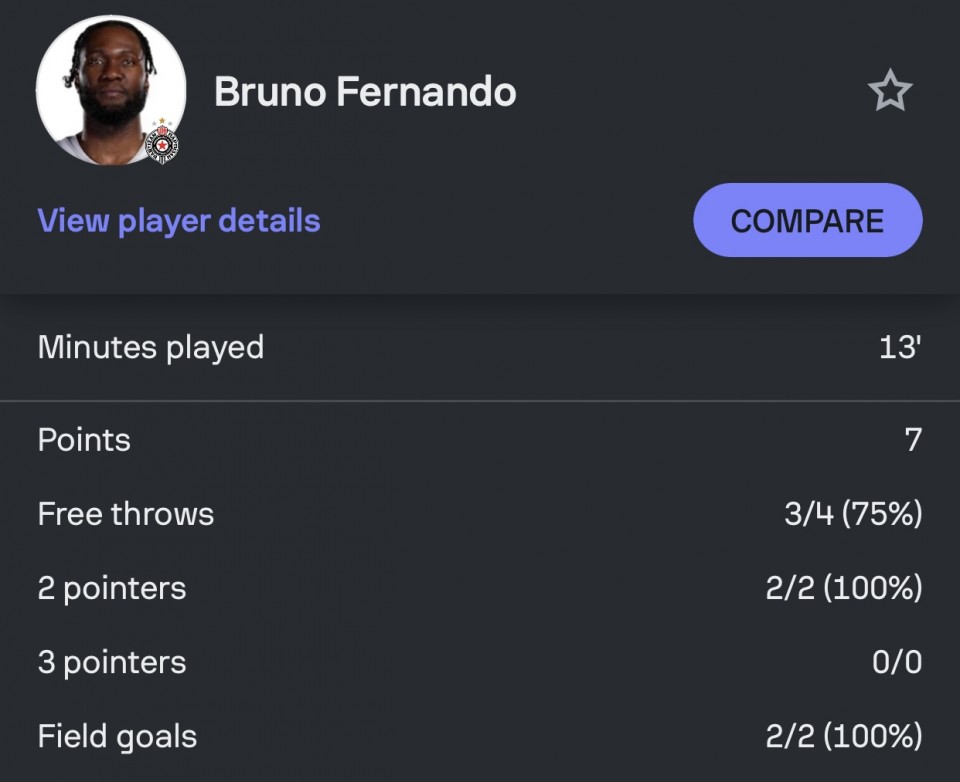Viewport: 960px width, 782px height.
Task: Open the View player details link
Action: [179, 221]
